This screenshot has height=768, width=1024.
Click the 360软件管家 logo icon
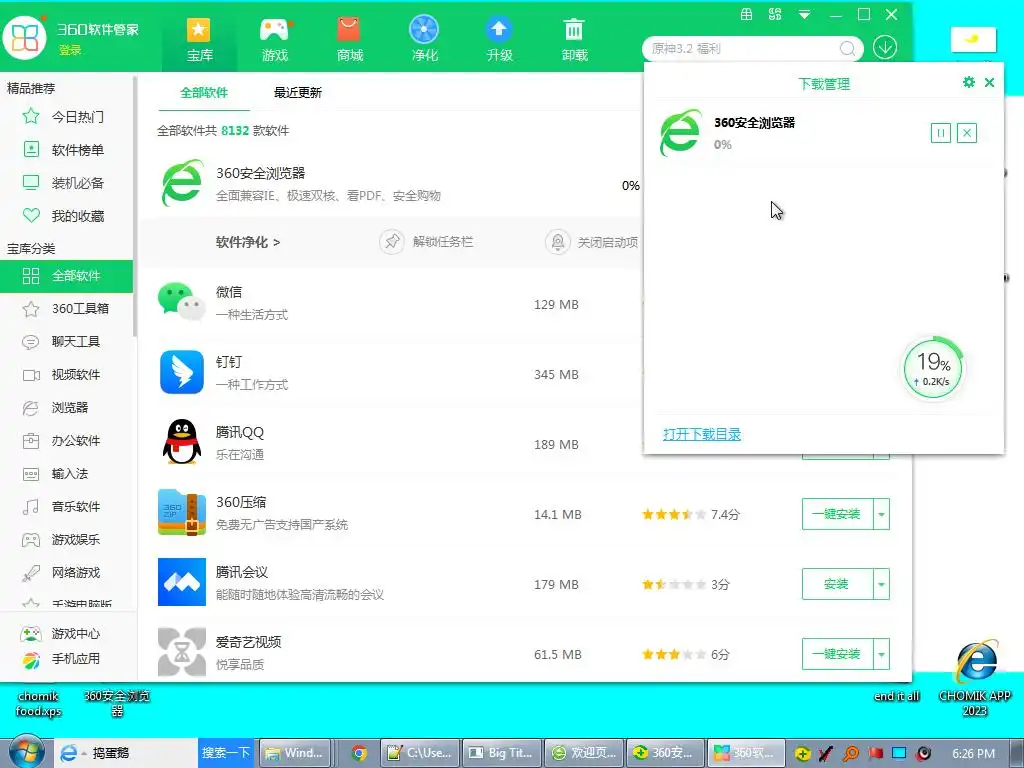click(x=25, y=37)
